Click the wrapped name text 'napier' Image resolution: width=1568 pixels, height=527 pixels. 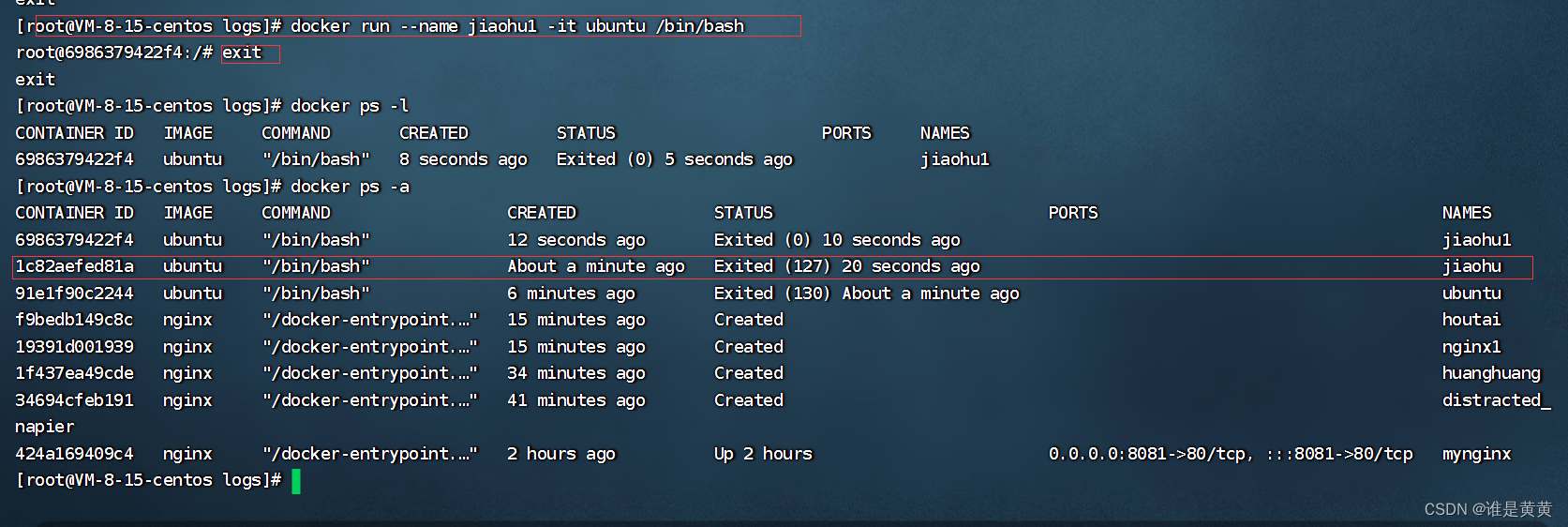pyautogui.click(x=45, y=427)
